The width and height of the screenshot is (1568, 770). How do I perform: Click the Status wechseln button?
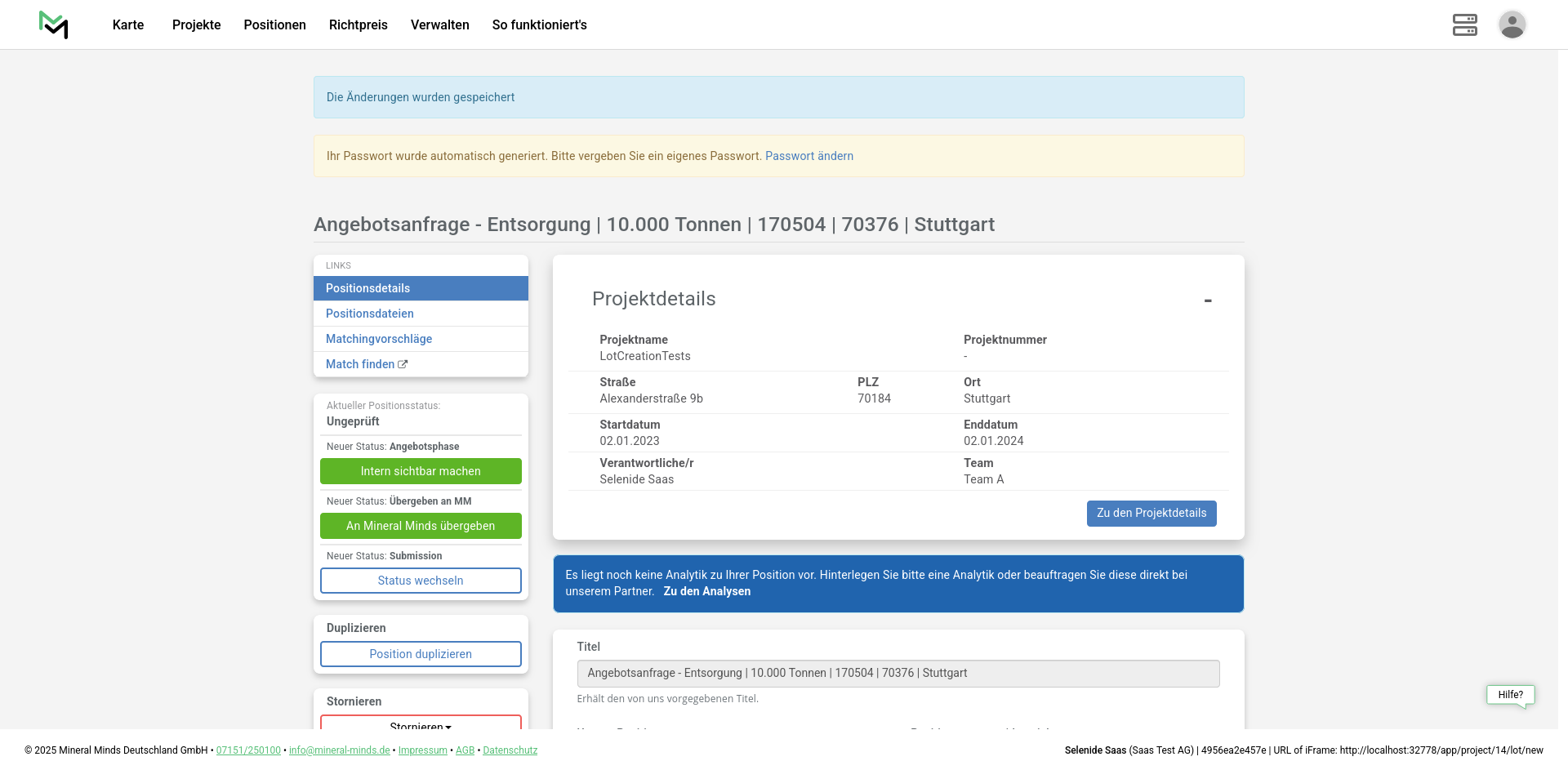point(421,581)
